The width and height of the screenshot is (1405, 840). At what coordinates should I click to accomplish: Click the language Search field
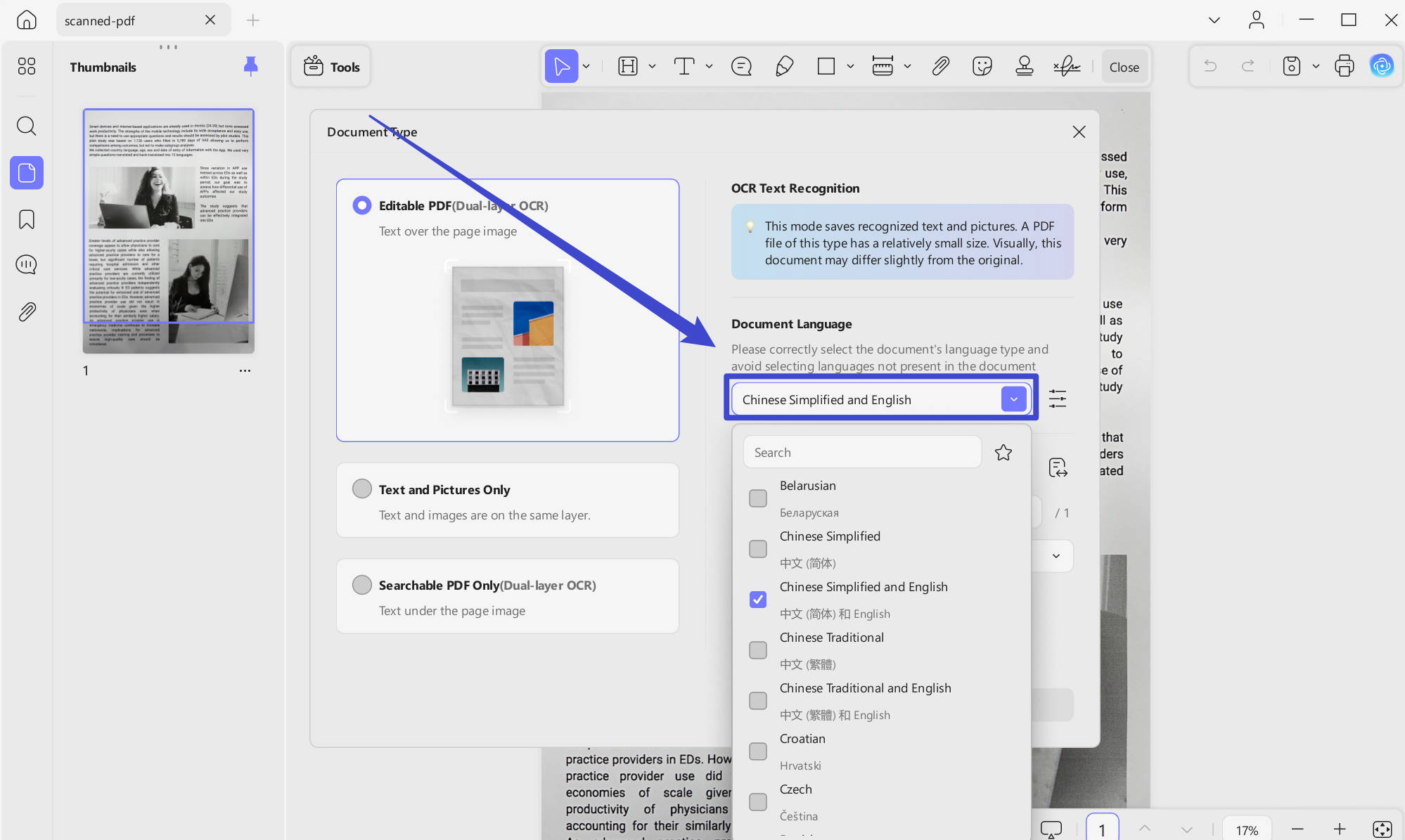[862, 452]
